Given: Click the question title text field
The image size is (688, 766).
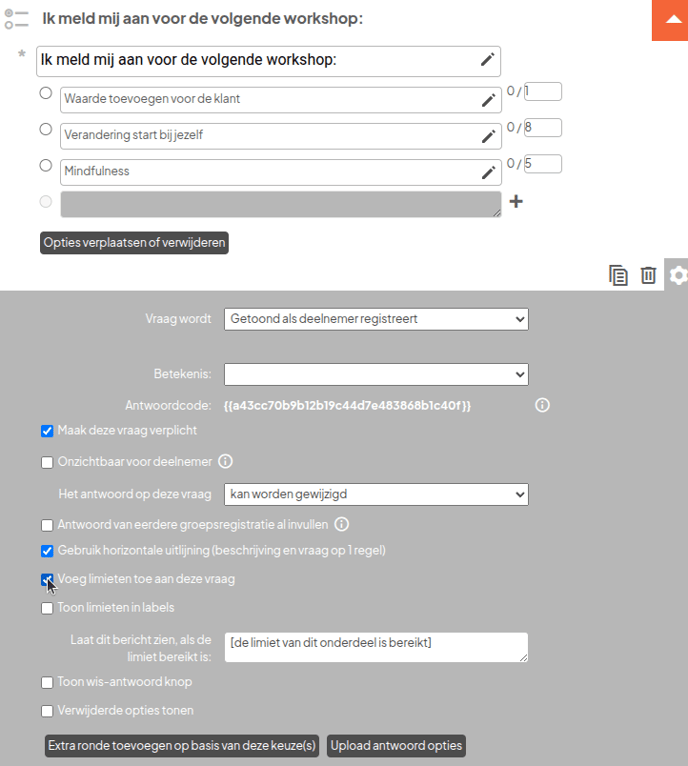Looking at the screenshot, I should pos(268,61).
